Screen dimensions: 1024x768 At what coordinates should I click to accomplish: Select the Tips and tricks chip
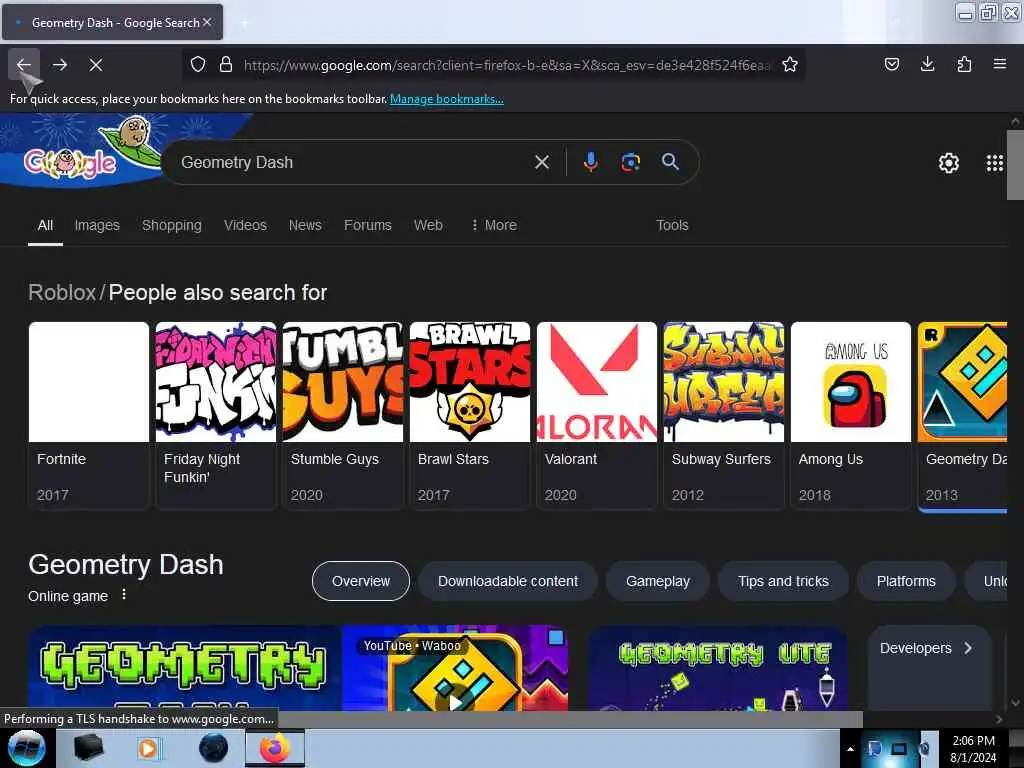(x=783, y=581)
